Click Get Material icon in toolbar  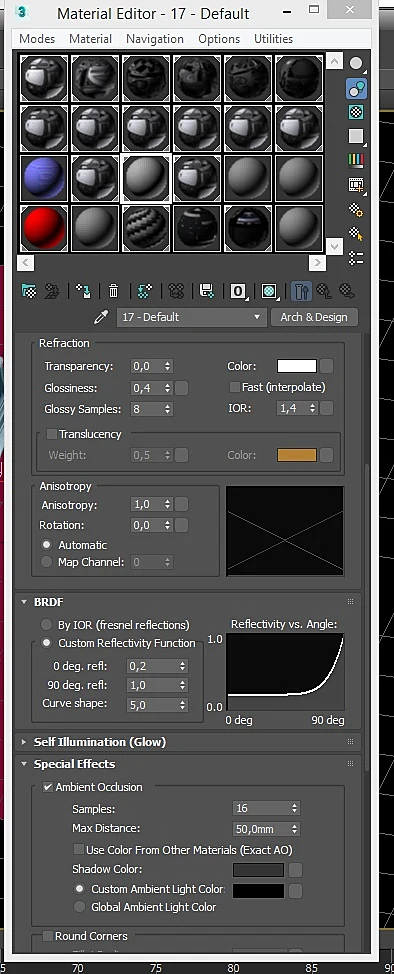tap(29, 291)
